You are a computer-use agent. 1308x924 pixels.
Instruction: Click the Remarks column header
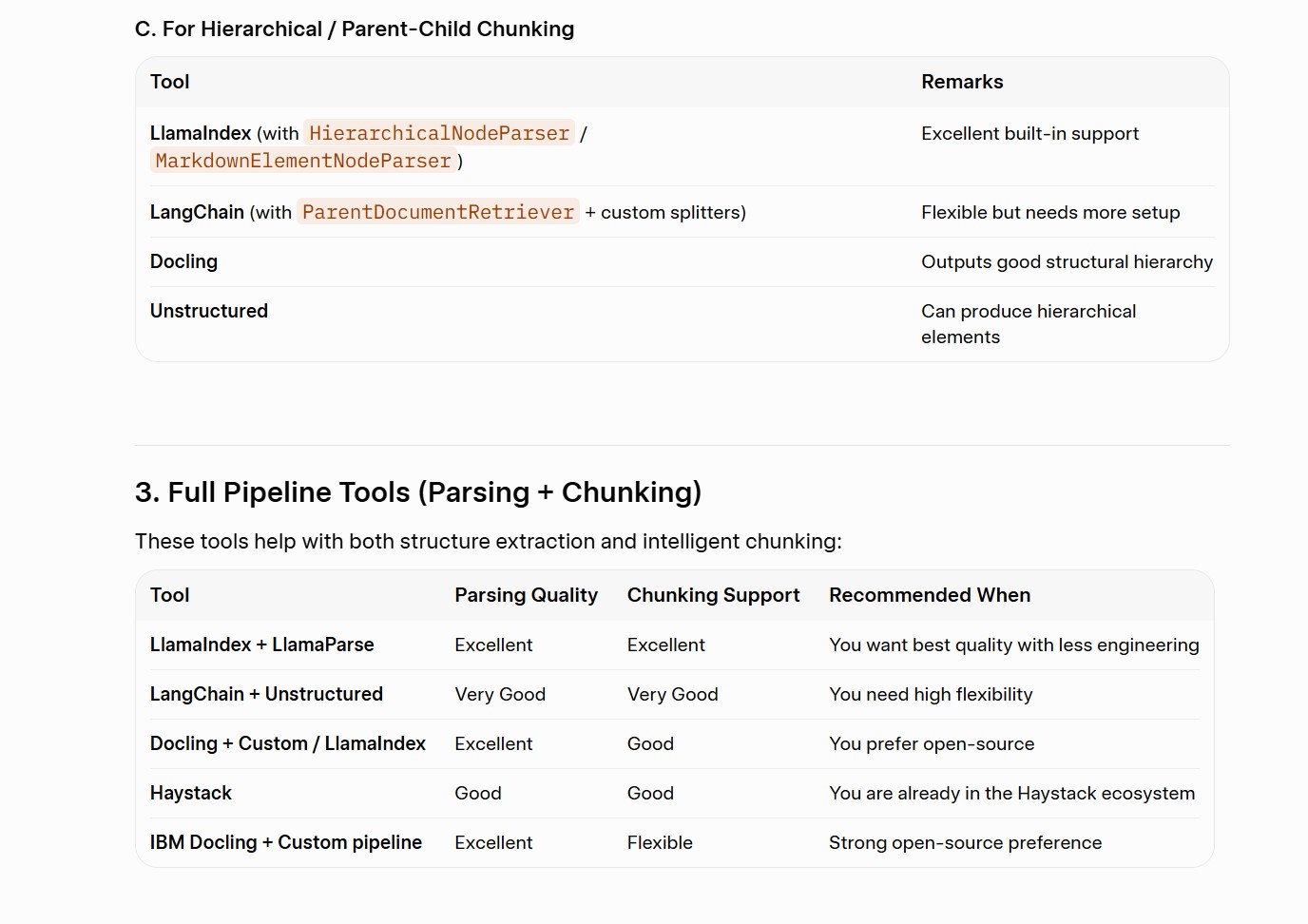(x=962, y=82)
